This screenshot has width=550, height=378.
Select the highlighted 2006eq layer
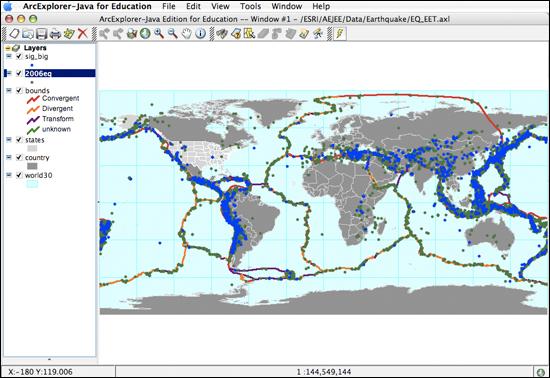click(60, 73)
